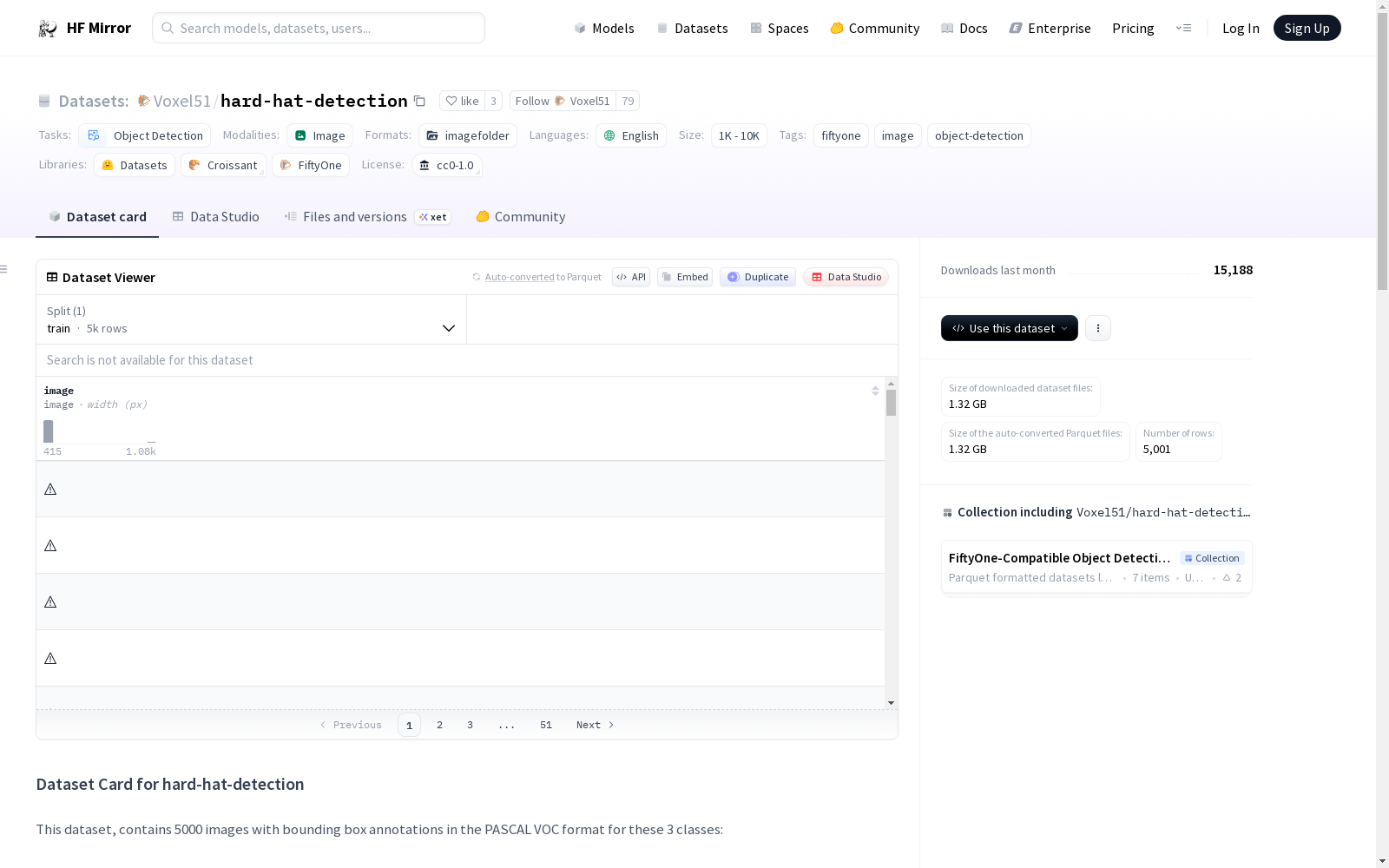The height and width of the screenshot is (868, 1389).
Task: Open the Use this dataset dropdown
Action: click(x=1010, y=328)
